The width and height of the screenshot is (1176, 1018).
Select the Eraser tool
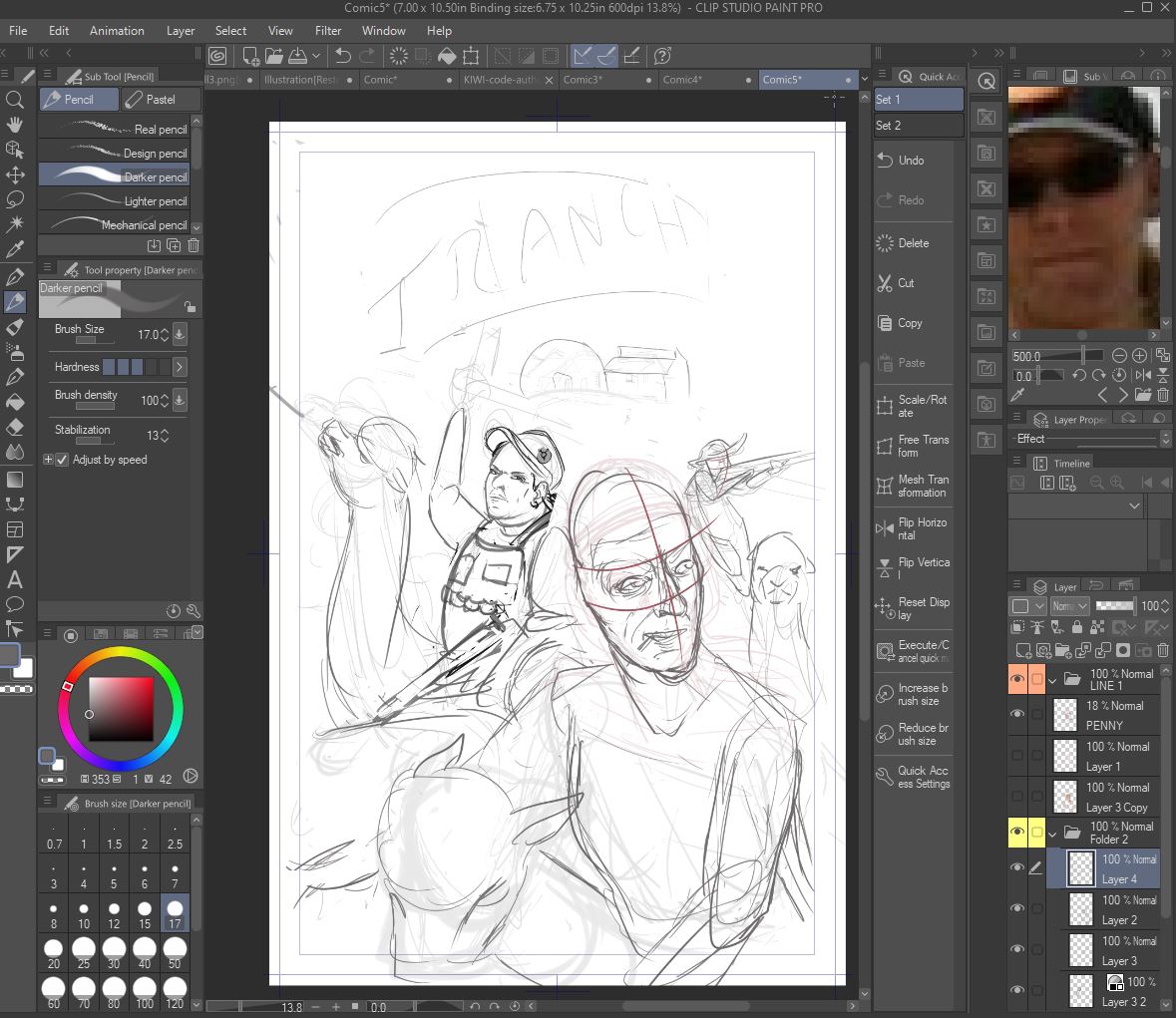(14, 428)
